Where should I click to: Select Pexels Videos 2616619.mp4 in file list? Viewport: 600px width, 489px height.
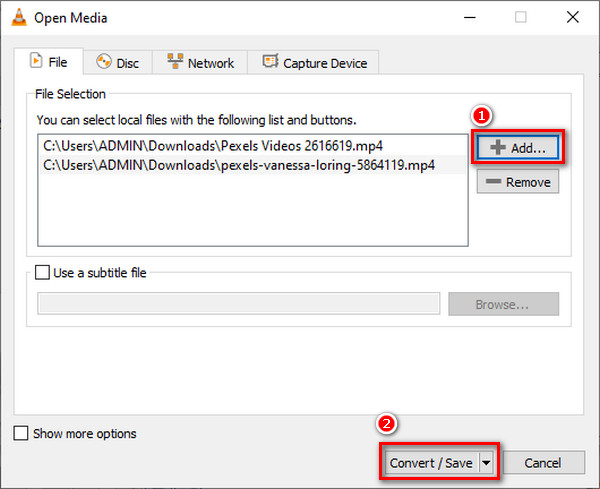252,146
